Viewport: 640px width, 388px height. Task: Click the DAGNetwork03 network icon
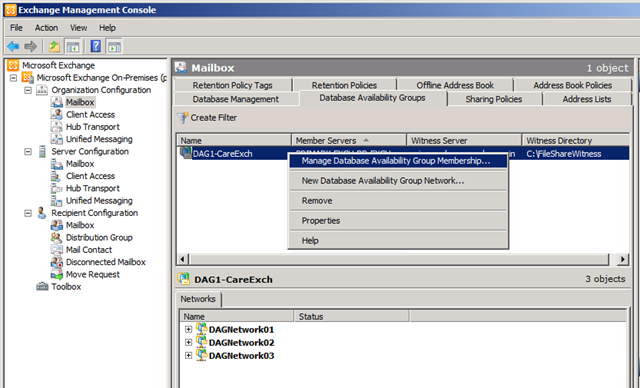pos(201,355)
